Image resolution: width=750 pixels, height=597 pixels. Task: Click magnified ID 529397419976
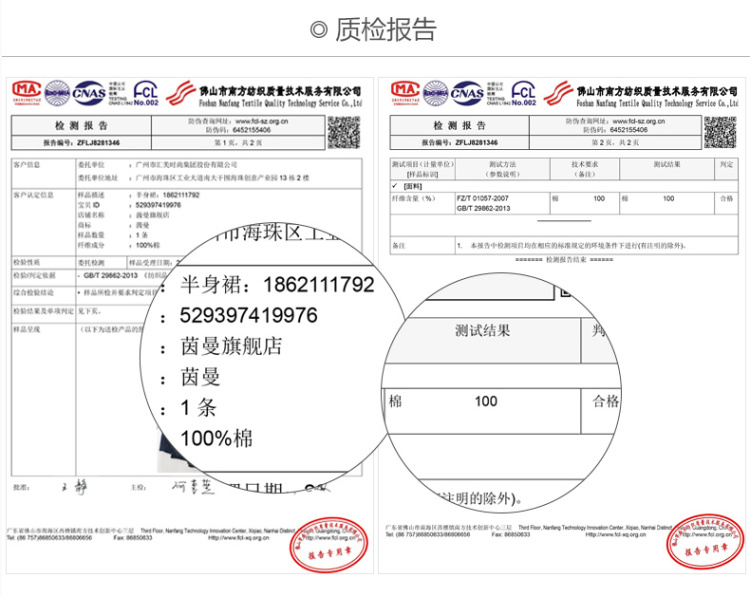(249, 316)
